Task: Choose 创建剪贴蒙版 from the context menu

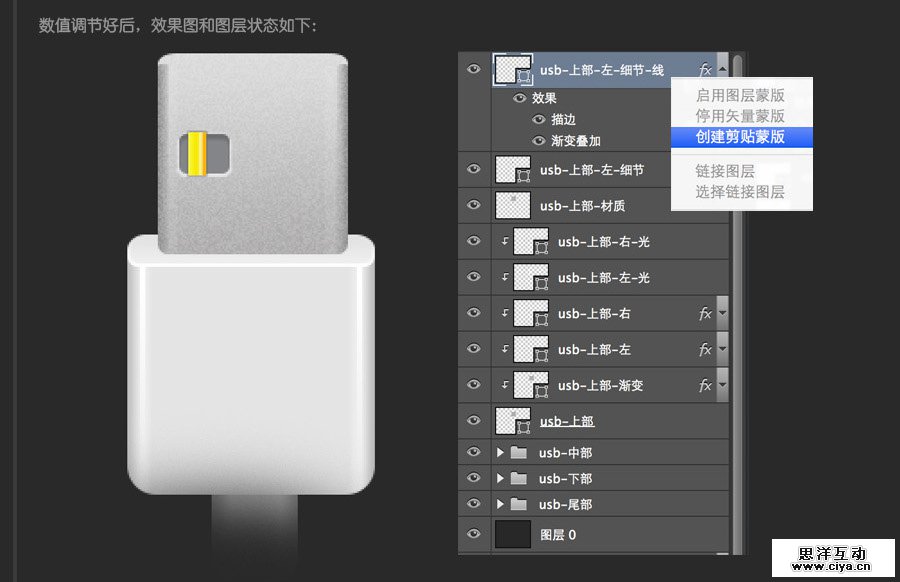Action: (742, 137)
